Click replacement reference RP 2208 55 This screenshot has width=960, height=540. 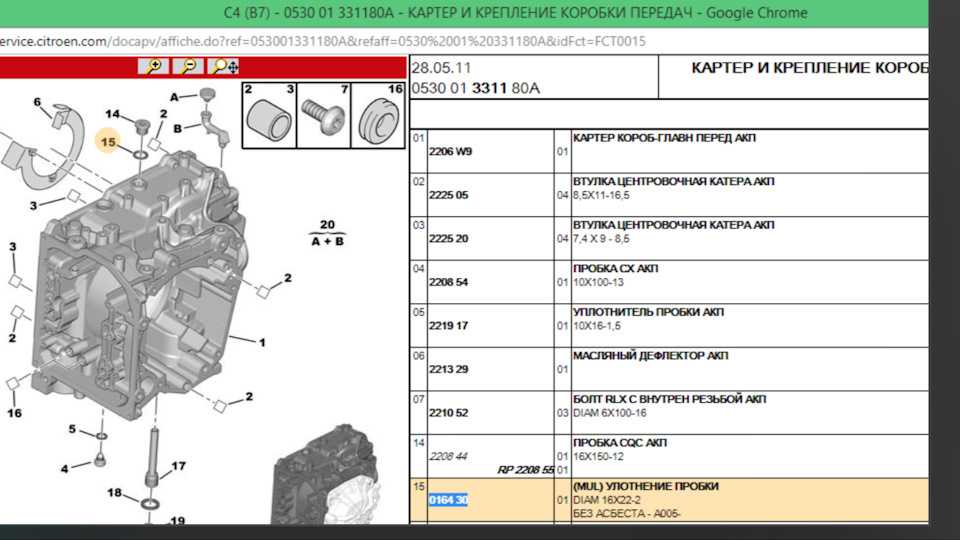525,470
